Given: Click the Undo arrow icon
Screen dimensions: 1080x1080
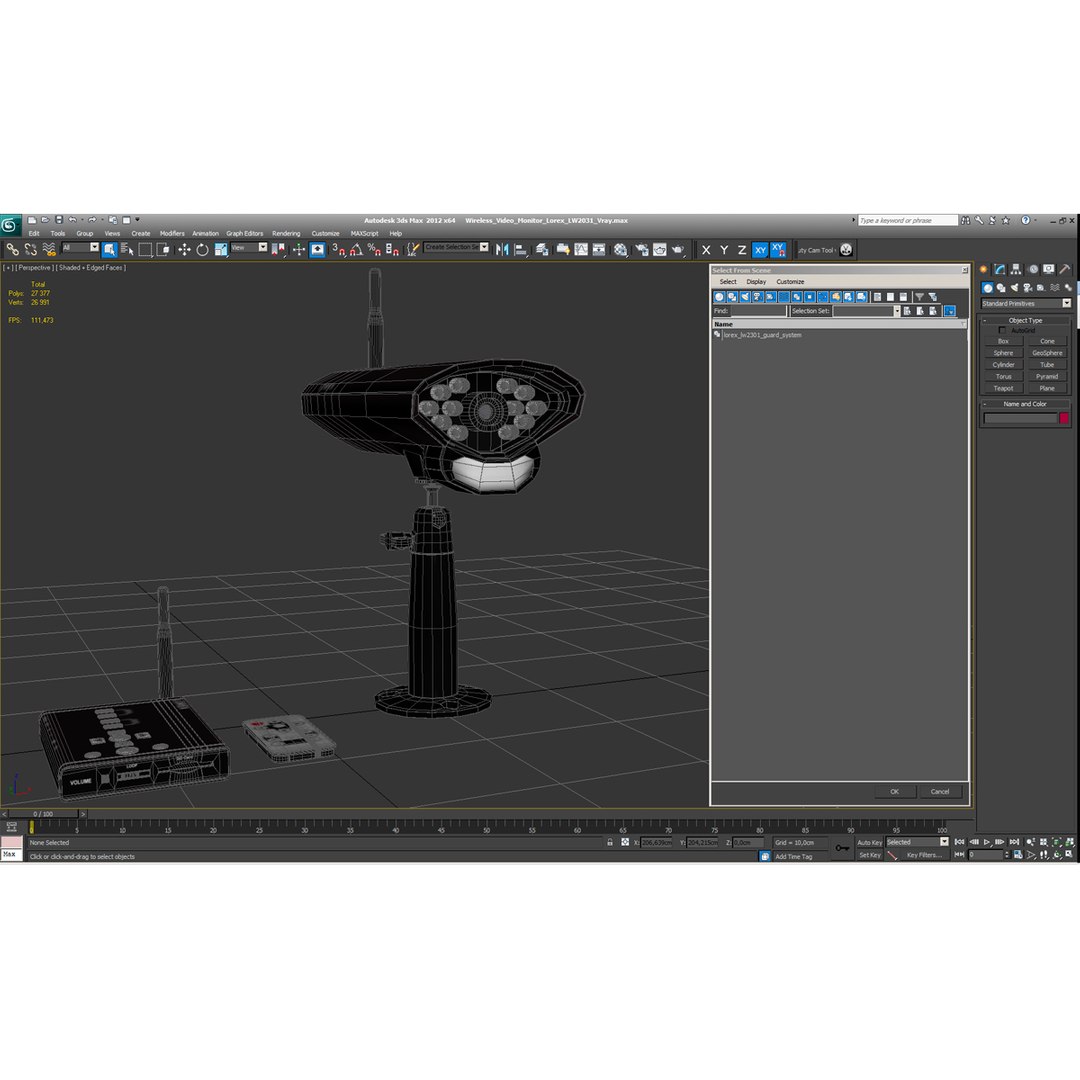Looking at the screenshot, I should (72, 220).
